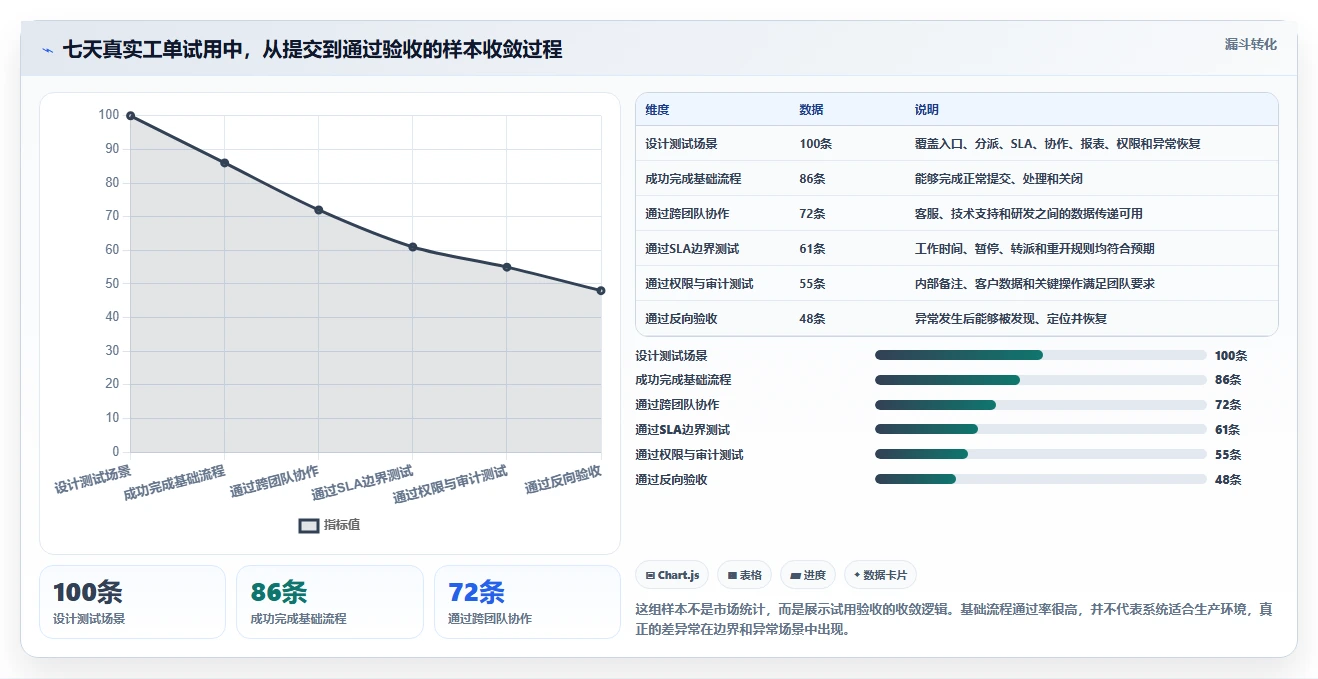
Task: Select chart data point at value 72
Action: [x=318, y=210]
